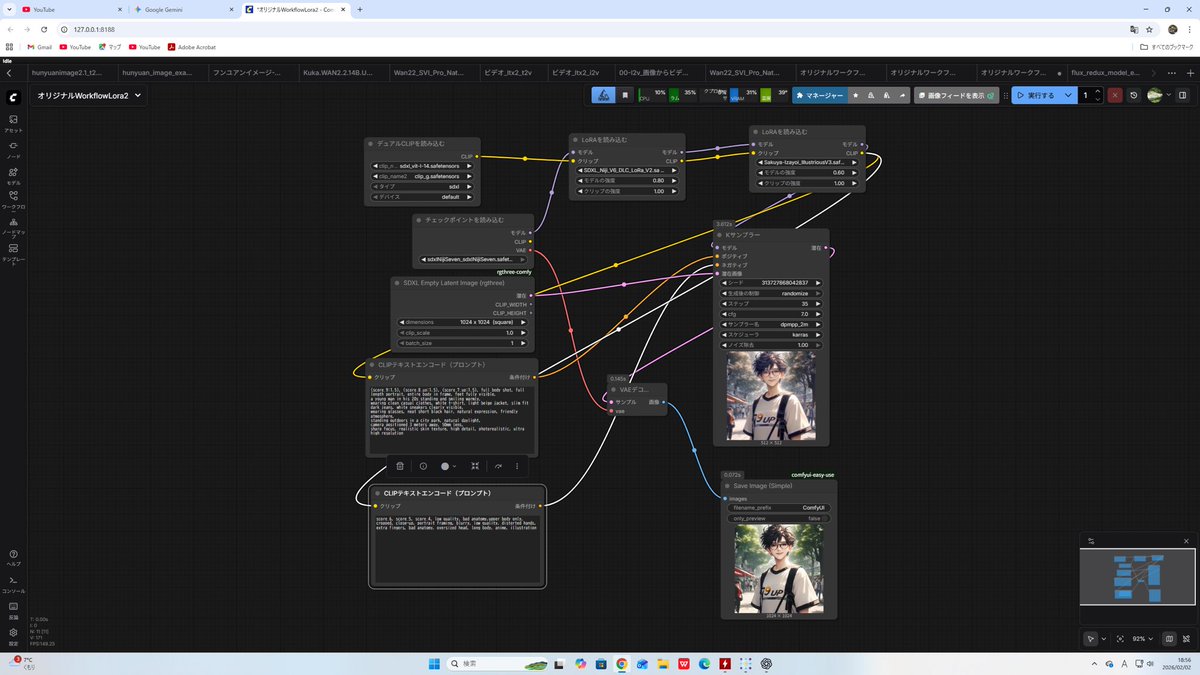Screen dimensions: 1200x675
Task: Open minimap settings sliders icon
Action: 1091,541
